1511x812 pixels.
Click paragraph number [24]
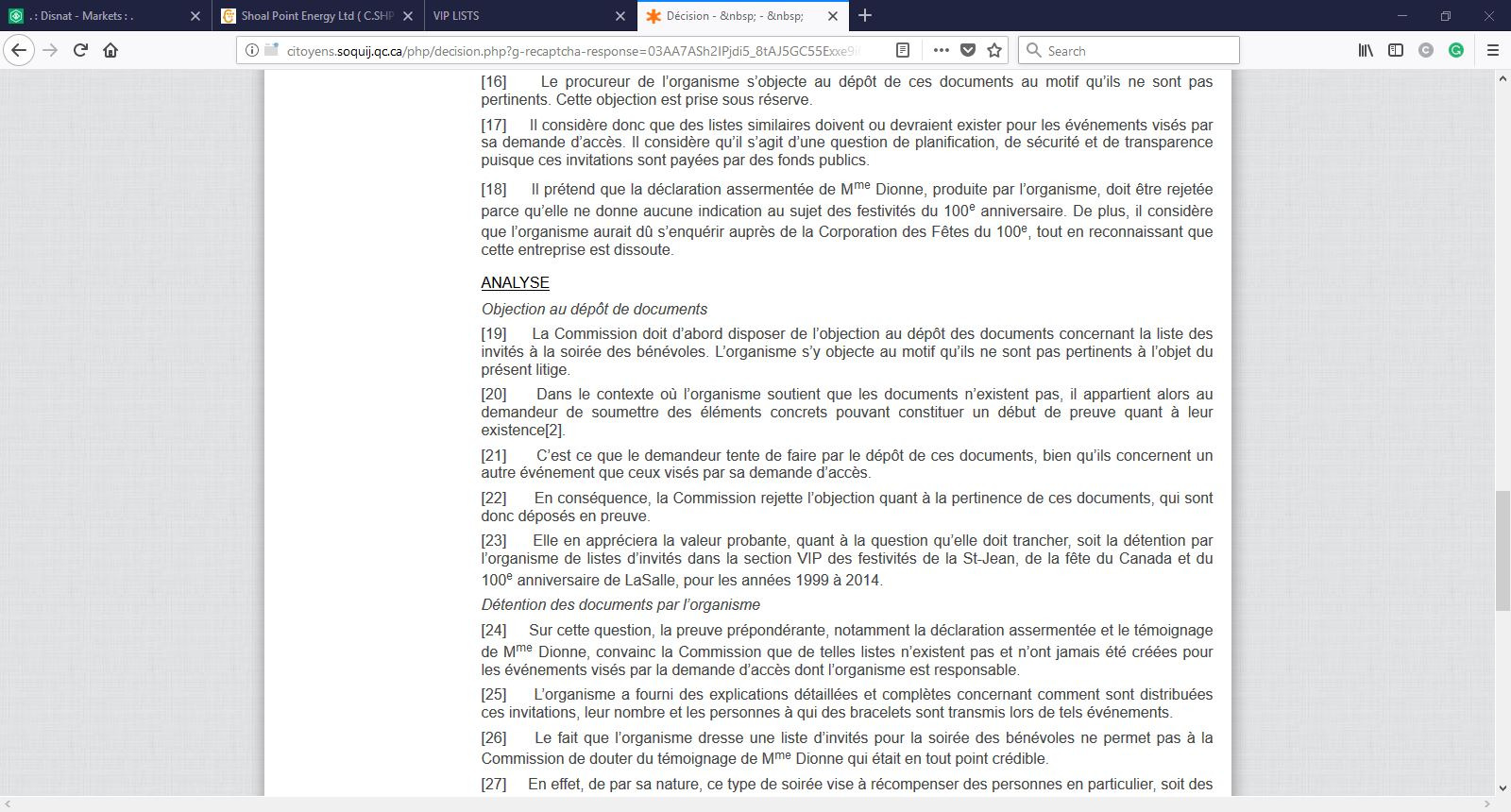(x=494, y=630)
